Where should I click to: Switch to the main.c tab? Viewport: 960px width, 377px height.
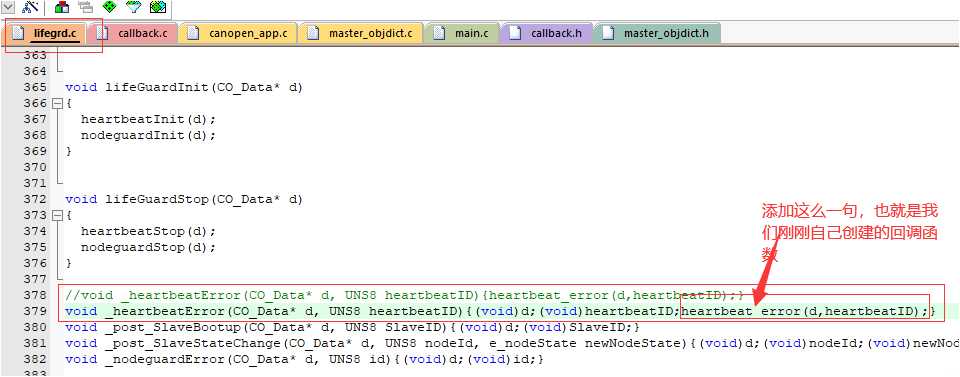(x=462, y=33)
